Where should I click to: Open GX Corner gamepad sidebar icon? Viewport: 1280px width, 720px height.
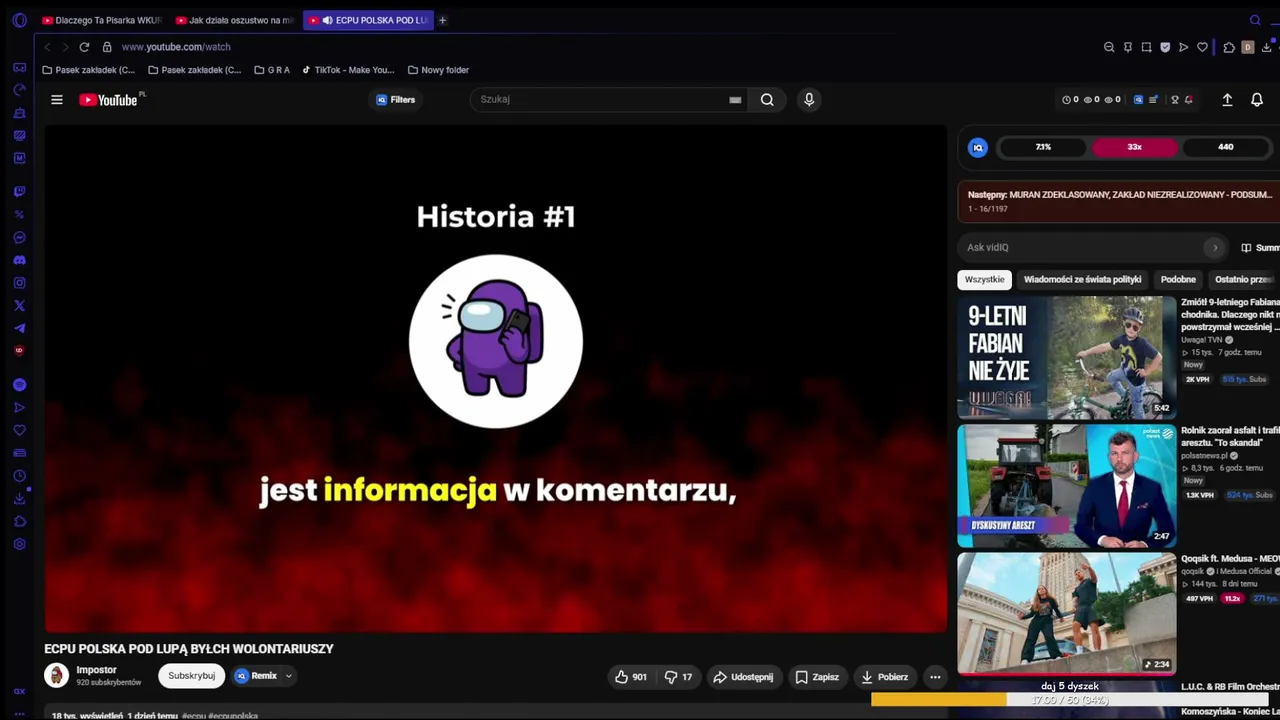pos(19,67)
